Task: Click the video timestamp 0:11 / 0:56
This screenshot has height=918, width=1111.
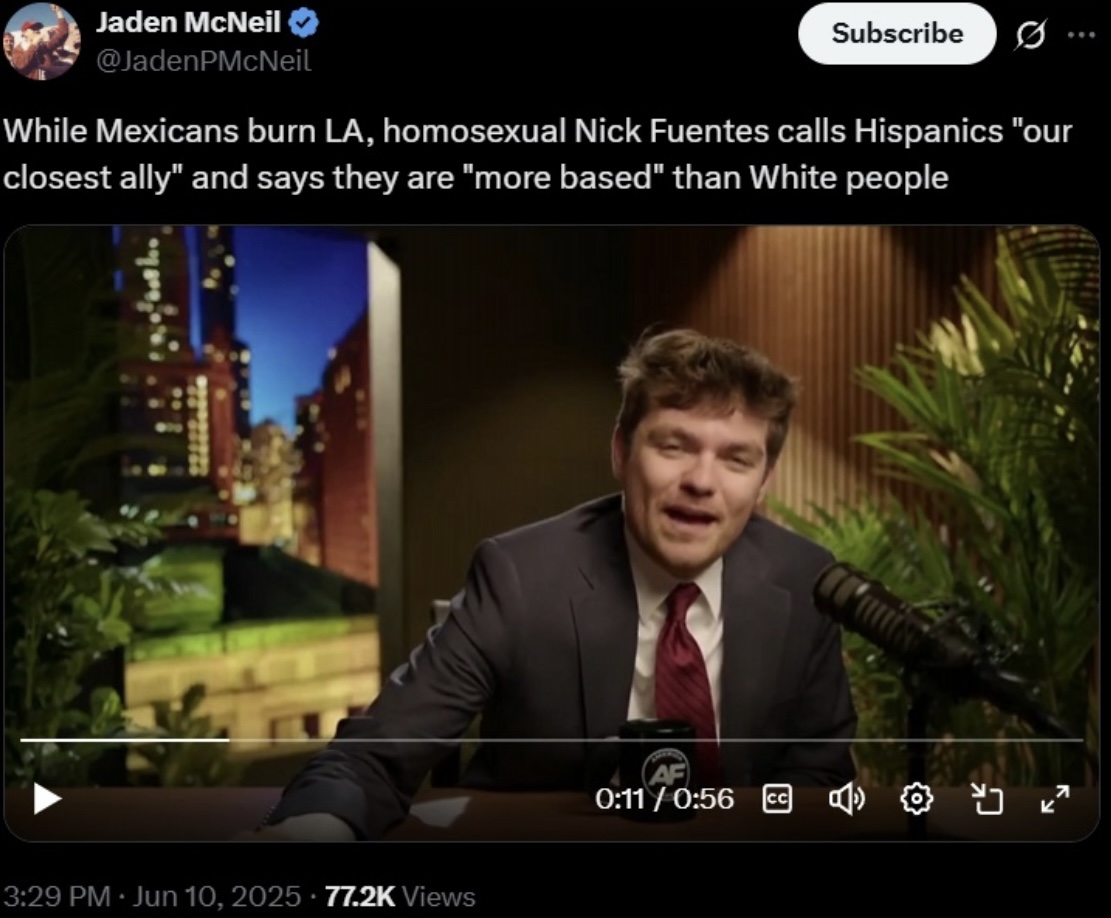Action: (664, 799)
